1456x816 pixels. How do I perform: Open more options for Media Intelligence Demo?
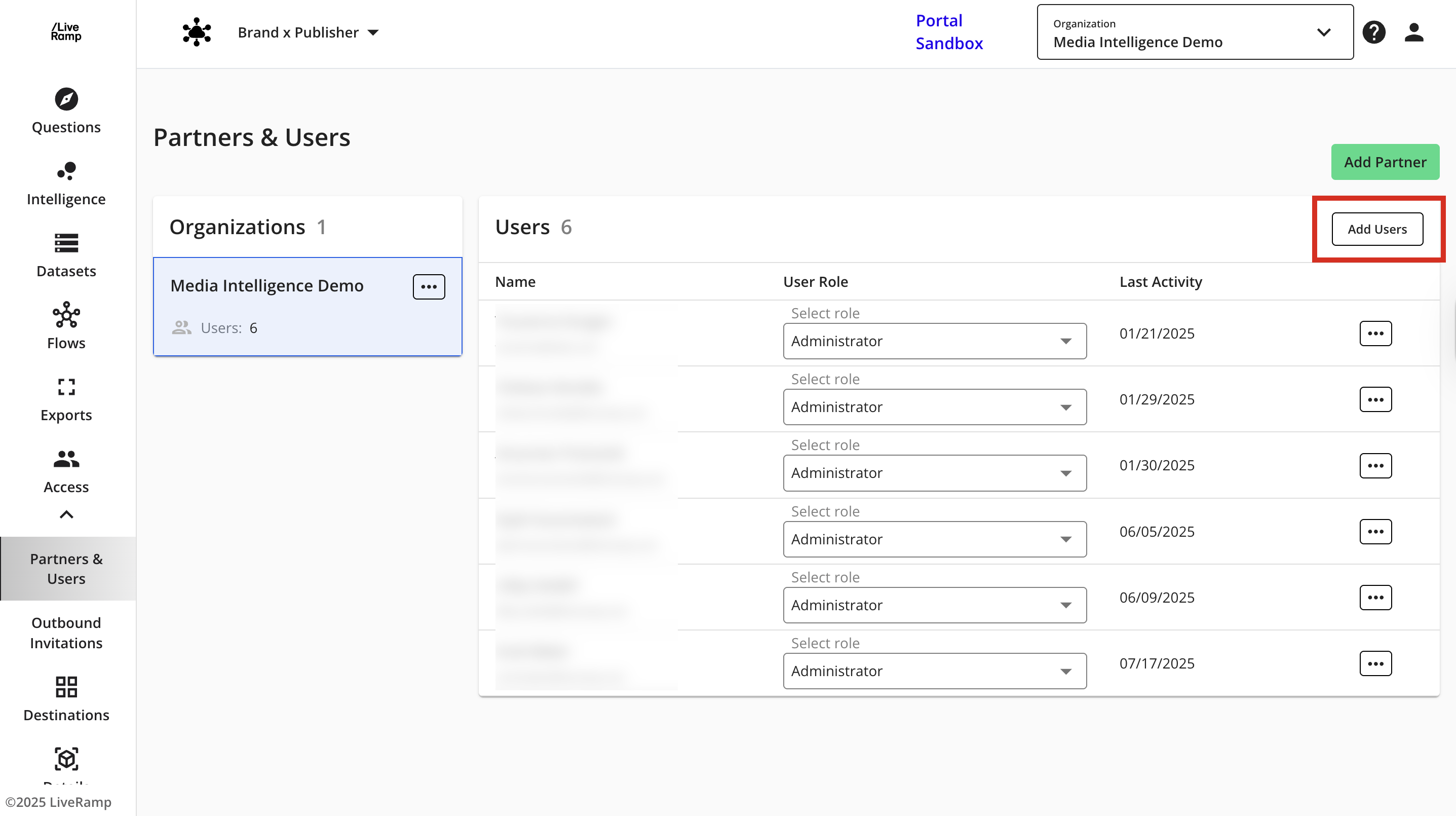tap(429, 287)
